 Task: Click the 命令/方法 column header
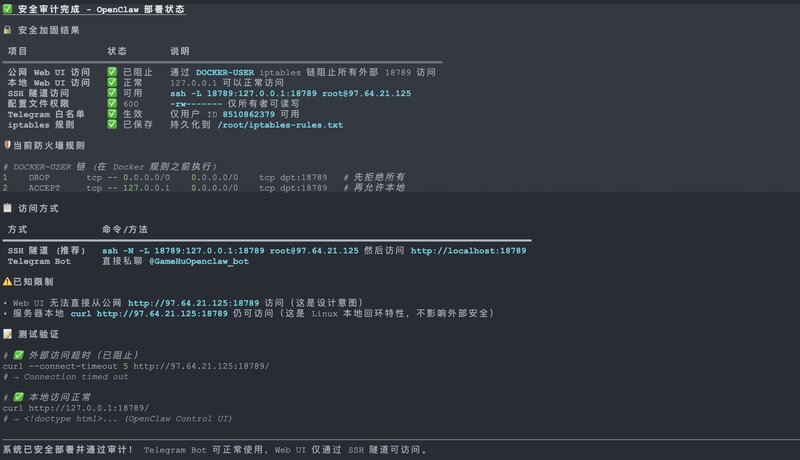(126, 229)
